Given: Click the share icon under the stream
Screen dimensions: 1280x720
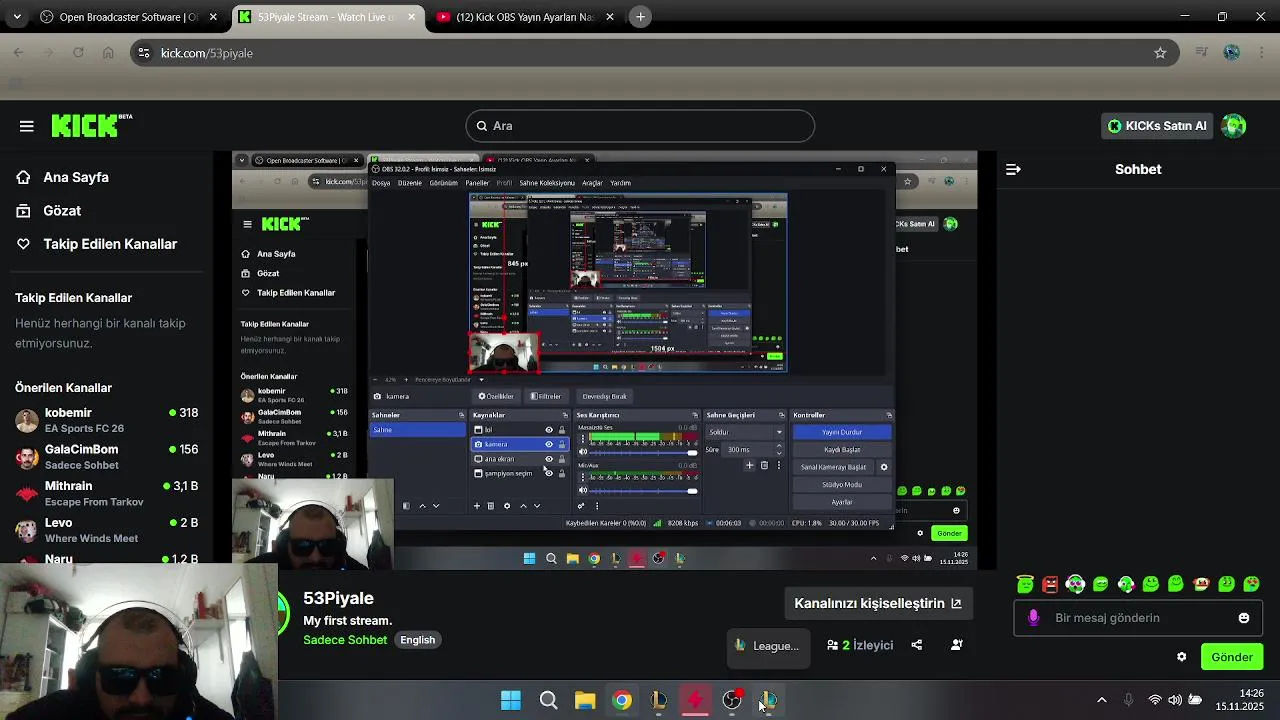Looking at the screenshot, I should coord(917,645).
